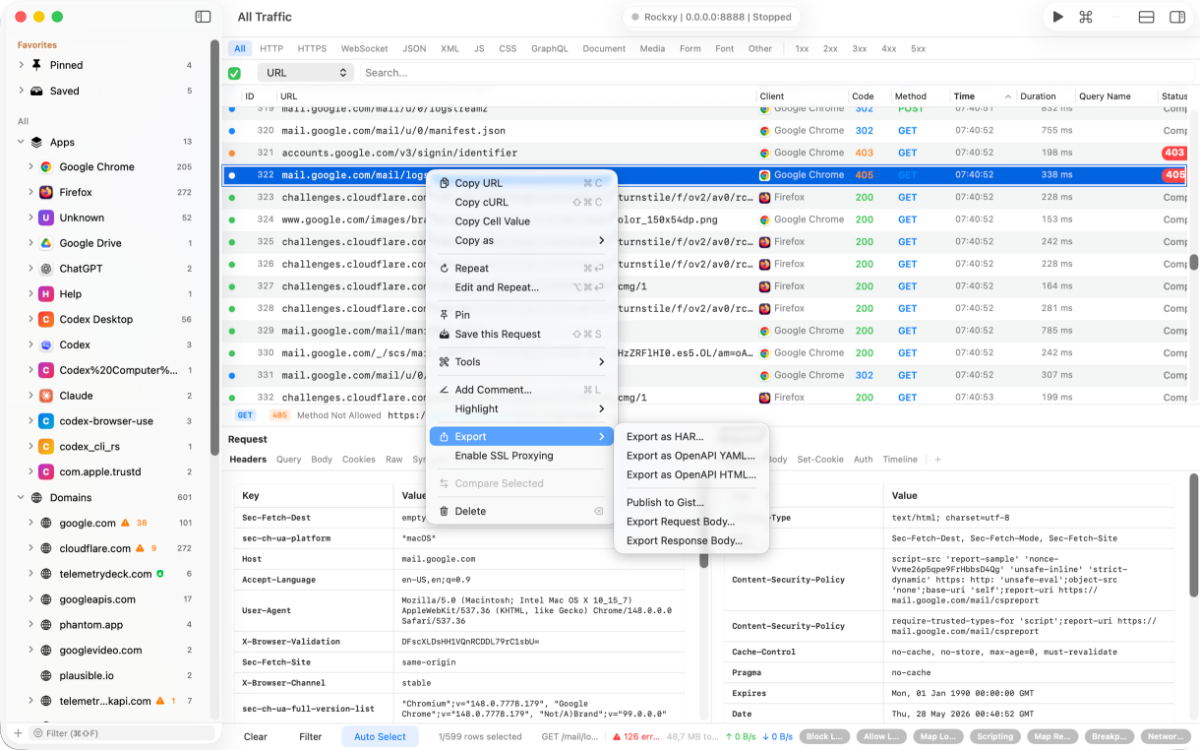The height and width of the screenshot is (750, 1200).
Task: Choose Export as HAR from submenu
Action: point(665,437)
